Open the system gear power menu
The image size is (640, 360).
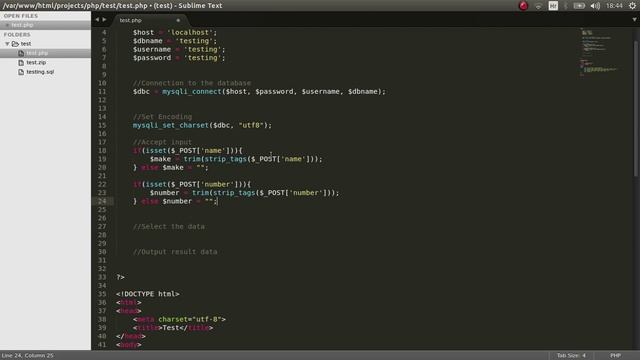pyautogui.click(x=632, y=6)
